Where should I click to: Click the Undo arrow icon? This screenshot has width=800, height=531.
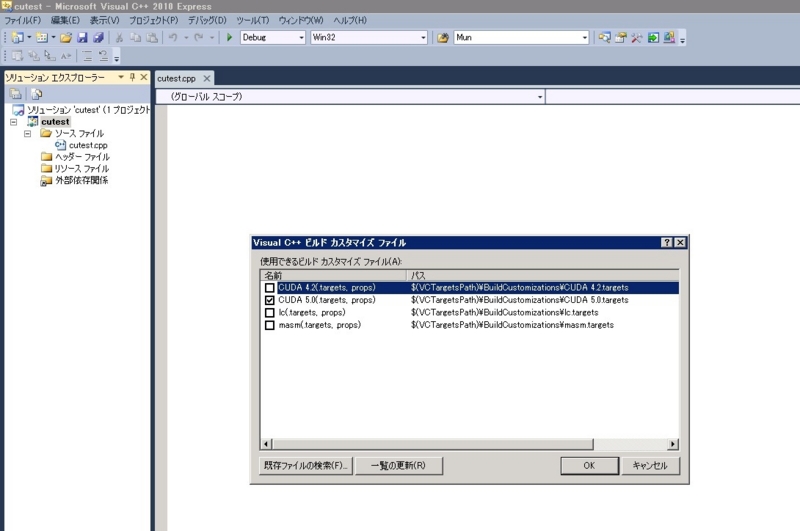tap(173, 37)
